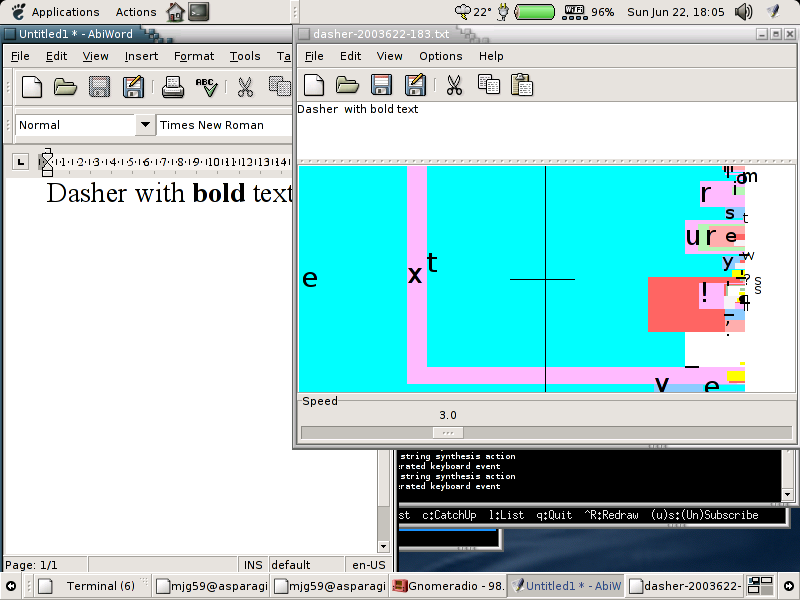The image size is (800, 600).
Task: Click Dasher's Open file folder icon
Action: (x=348, y=85)
